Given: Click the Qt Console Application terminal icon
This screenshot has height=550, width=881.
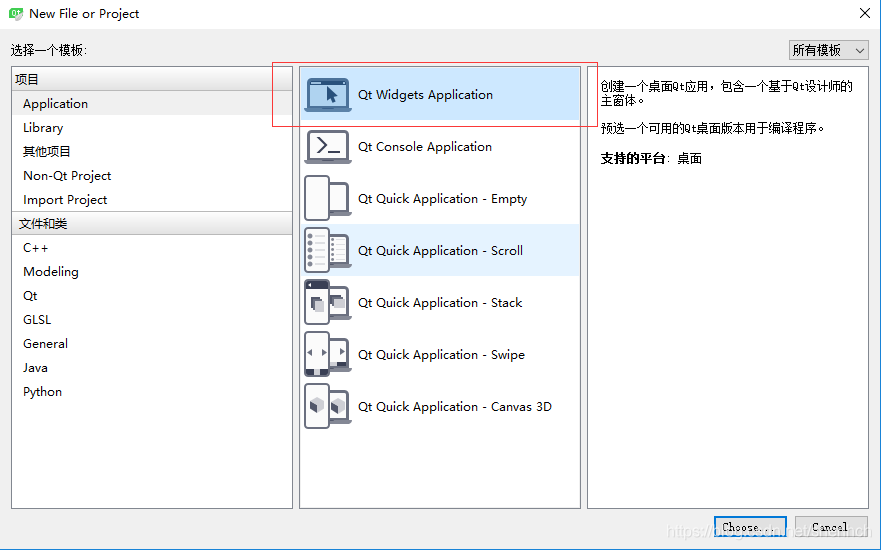Looking at the screenshot, I should [328, 147].
